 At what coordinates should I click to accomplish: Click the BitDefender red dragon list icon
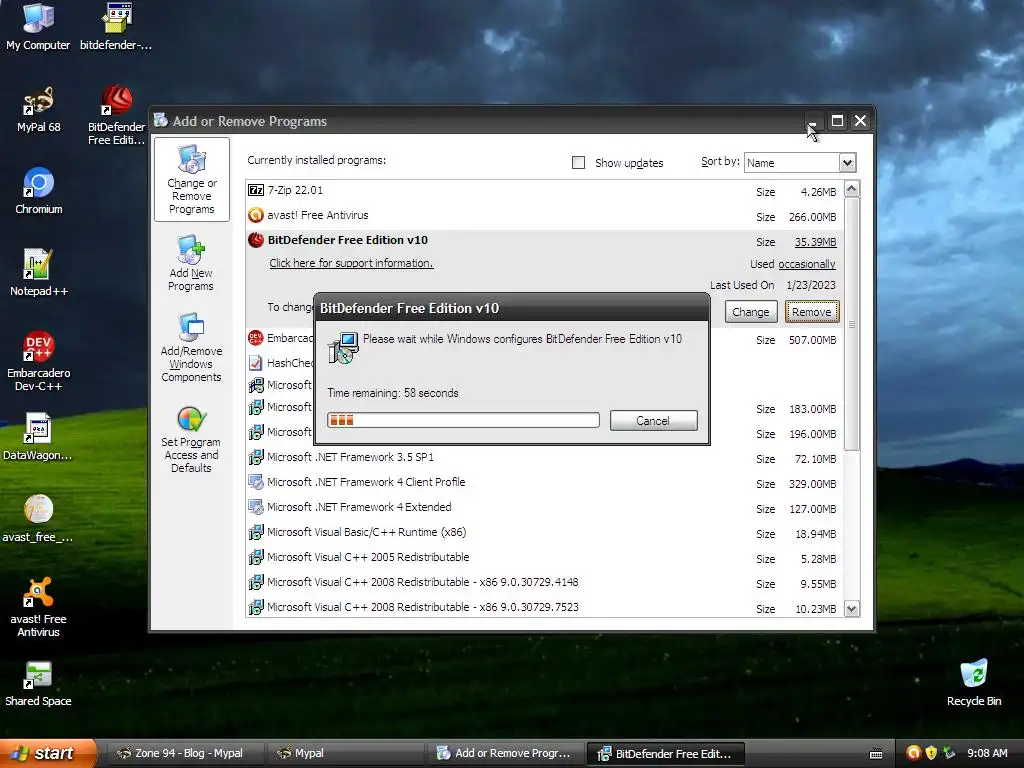tap(256, 240)
